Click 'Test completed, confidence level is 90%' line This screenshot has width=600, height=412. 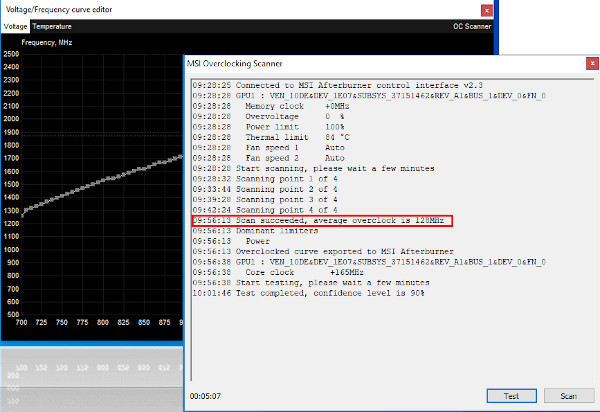pos(308,293)
